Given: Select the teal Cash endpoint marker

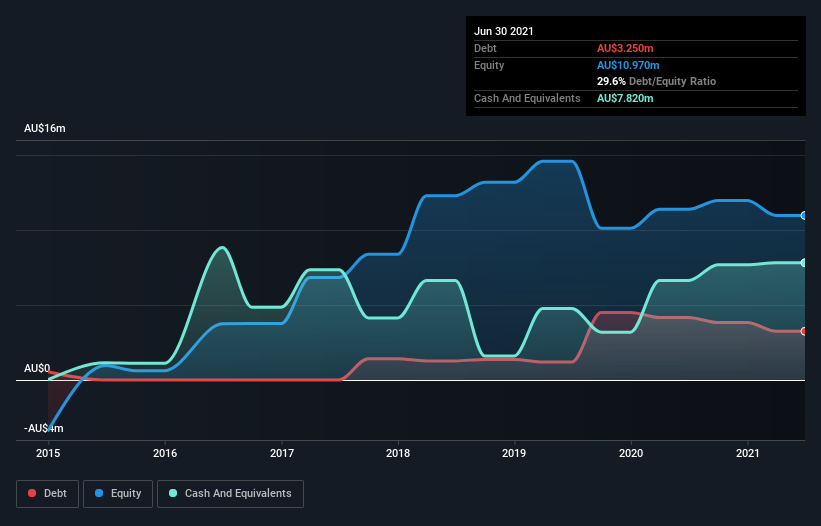Looking at the screenshot, I should 804,263.
